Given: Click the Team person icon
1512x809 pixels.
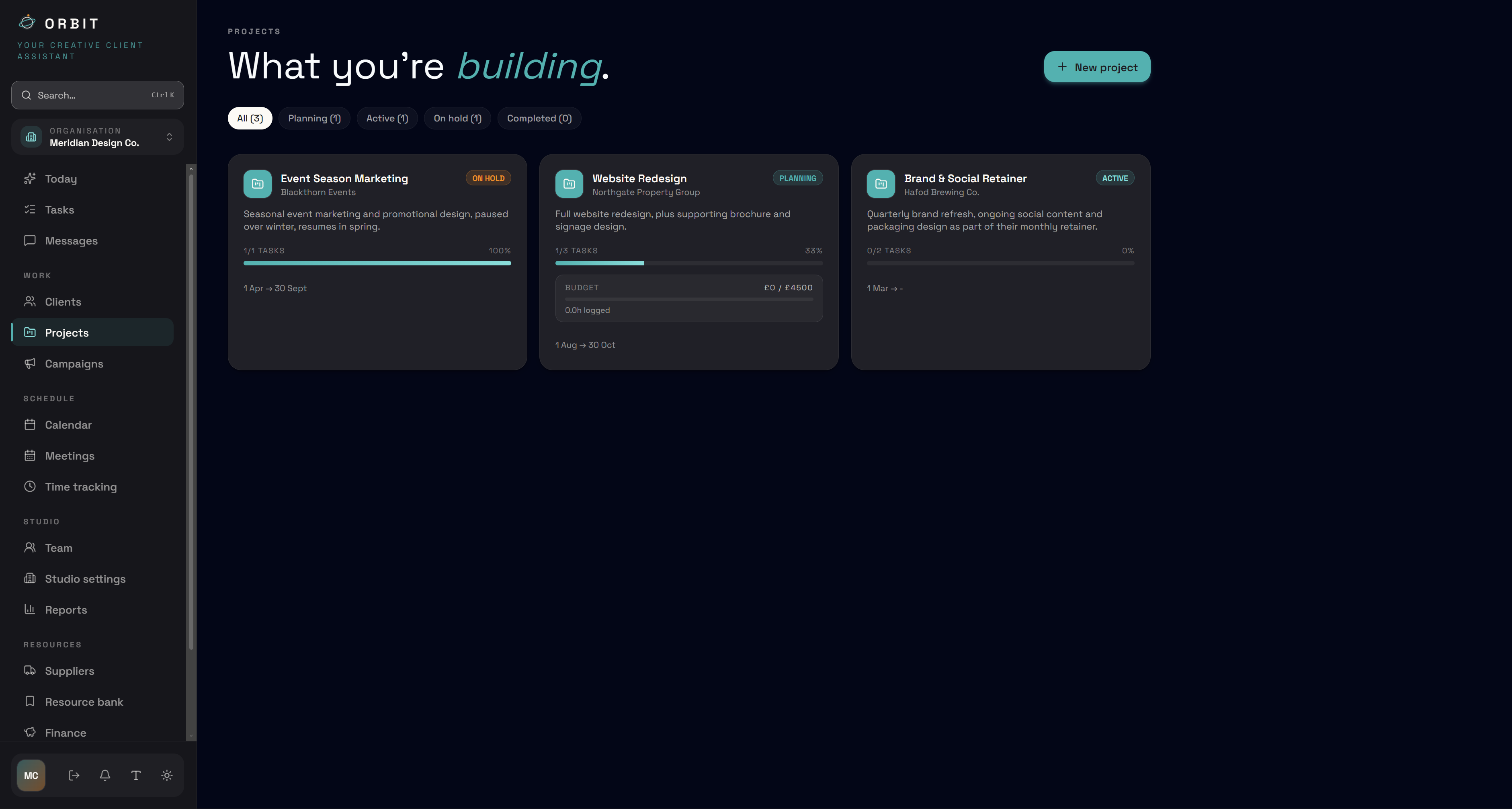Looking at the screenshot, I should click(30, 548).
